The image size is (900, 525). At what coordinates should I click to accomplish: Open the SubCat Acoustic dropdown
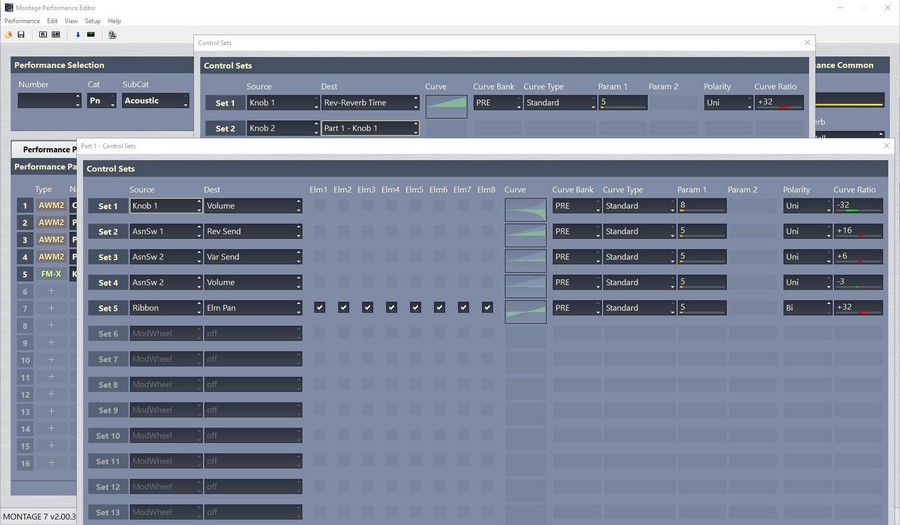point(156,100)
